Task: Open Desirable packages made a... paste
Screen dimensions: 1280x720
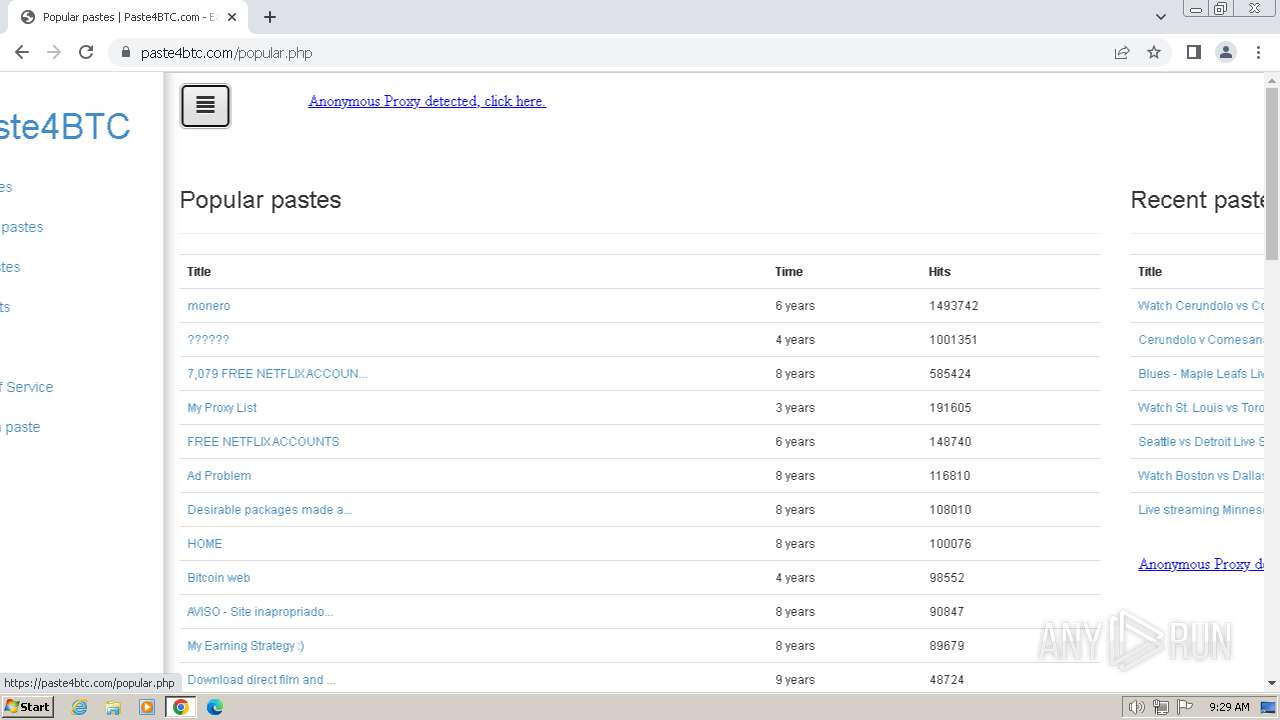Action: click(x=269, y=510)
